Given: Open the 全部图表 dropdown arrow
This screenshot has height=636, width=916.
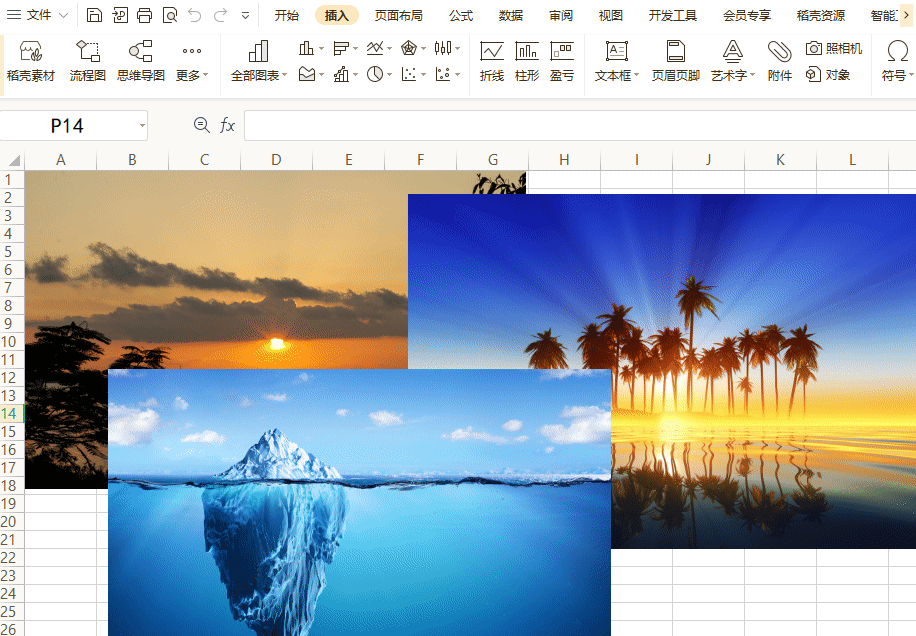Looking at the screenshot, I should click(x=284, y=75).
